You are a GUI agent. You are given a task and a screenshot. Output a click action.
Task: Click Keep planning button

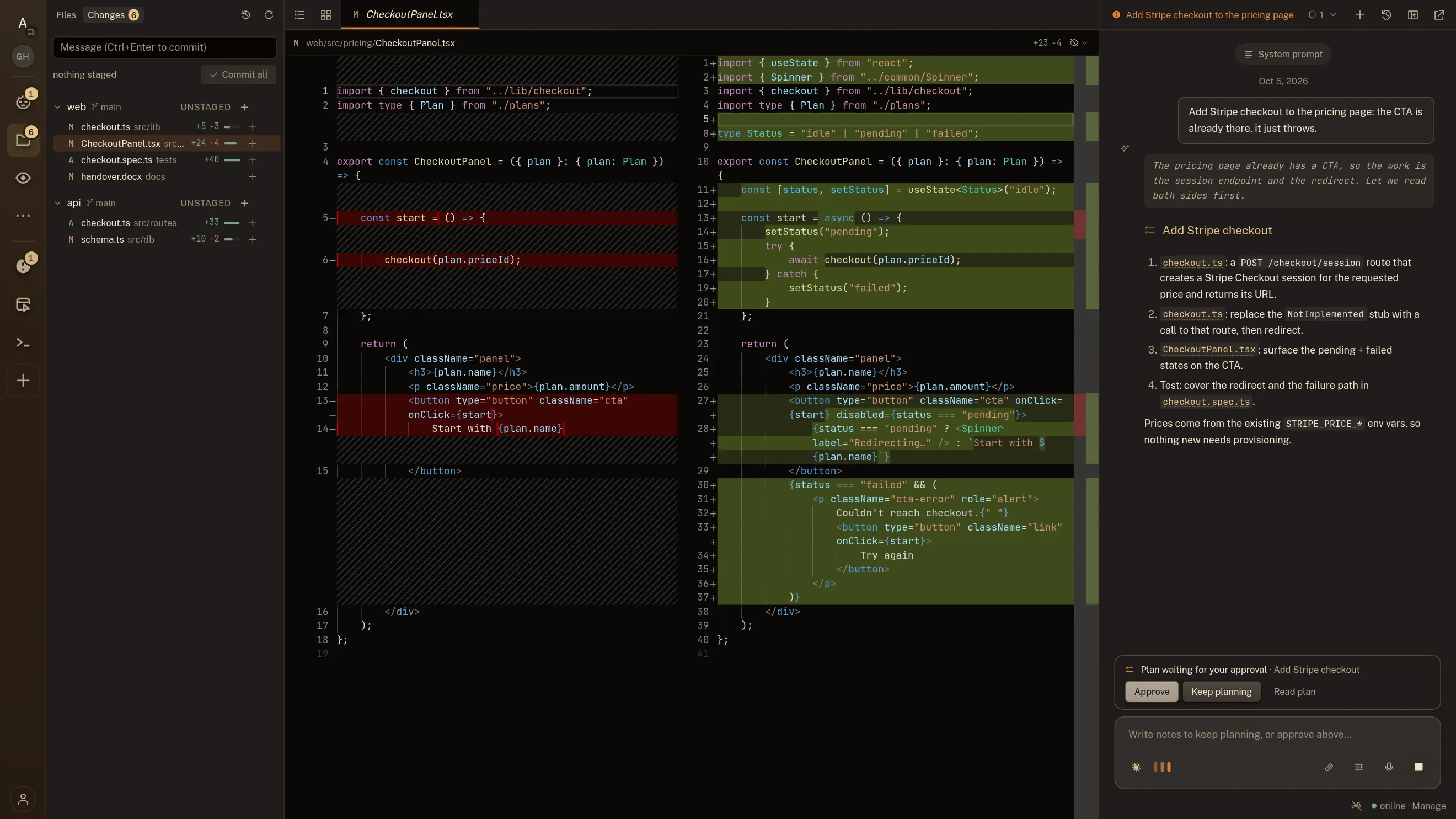click(1221, 692)
